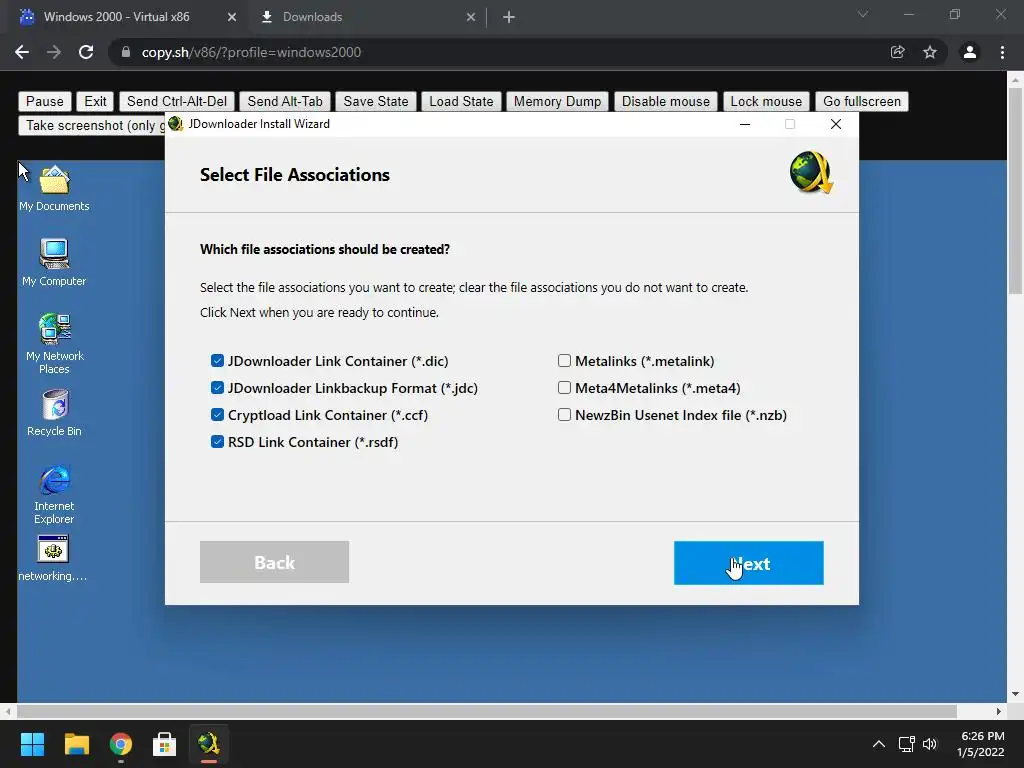1024x768 pixels.
Task: Open File Explorer from the taskbar
Action: (76, 744)
